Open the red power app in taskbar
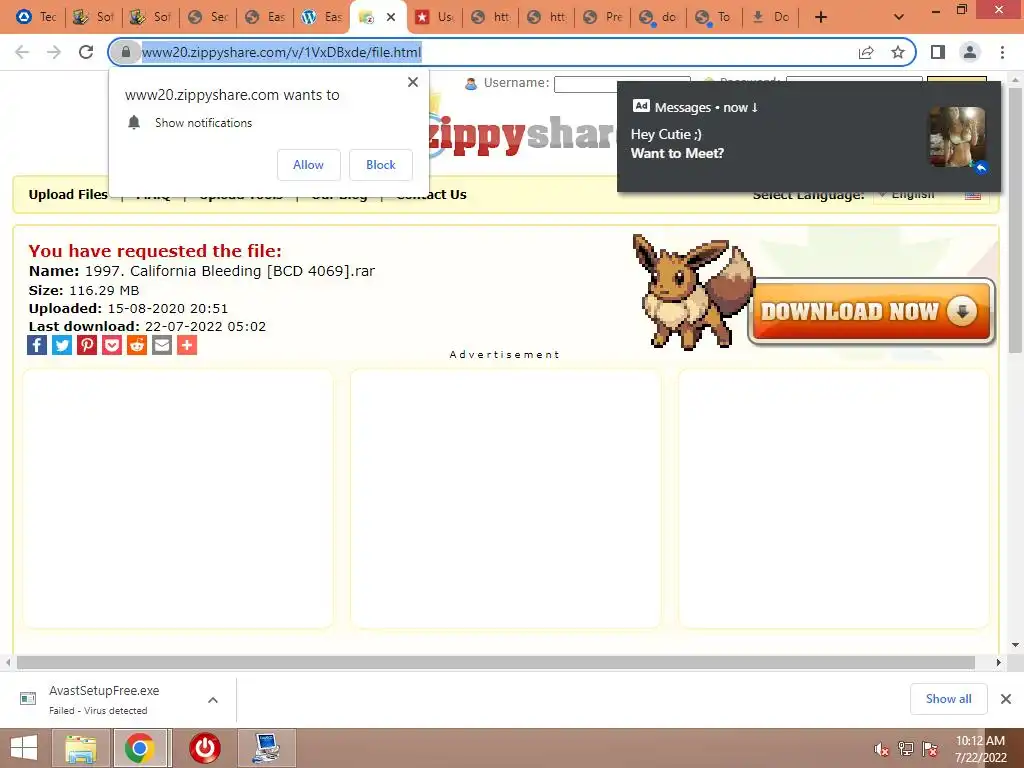 tap(205, 748)
